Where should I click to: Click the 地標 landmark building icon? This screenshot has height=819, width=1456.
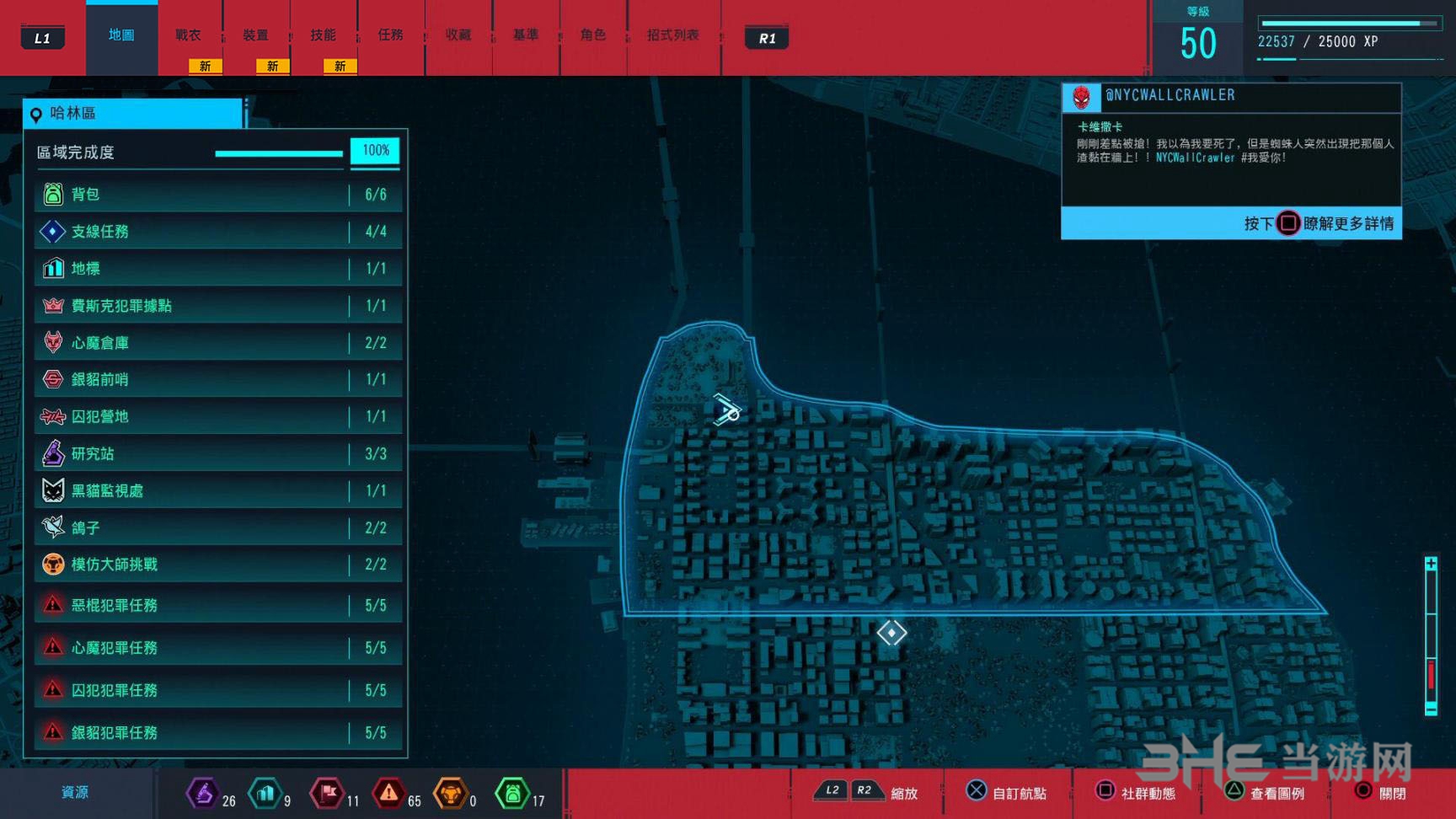pyautogui.click(x=53, y=268)
